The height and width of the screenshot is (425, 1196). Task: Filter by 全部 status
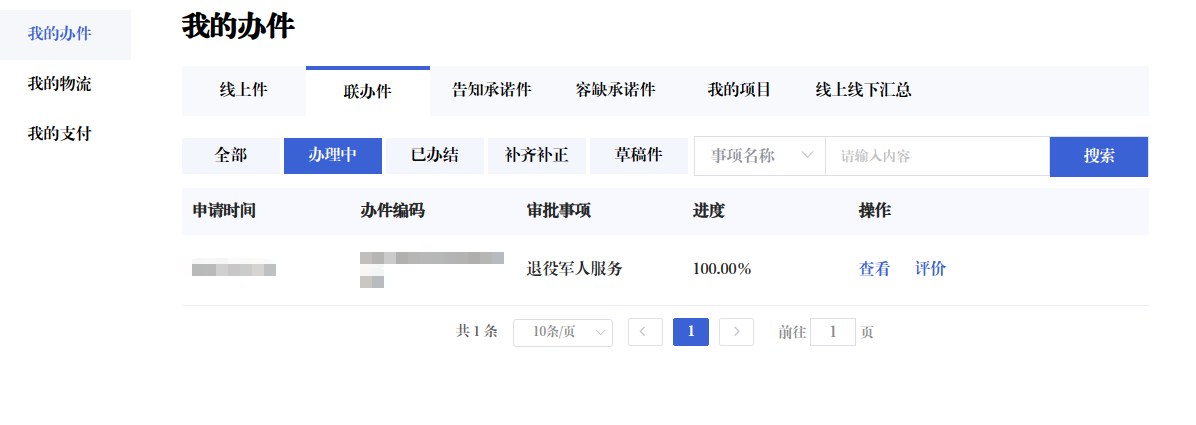(230, 156)
